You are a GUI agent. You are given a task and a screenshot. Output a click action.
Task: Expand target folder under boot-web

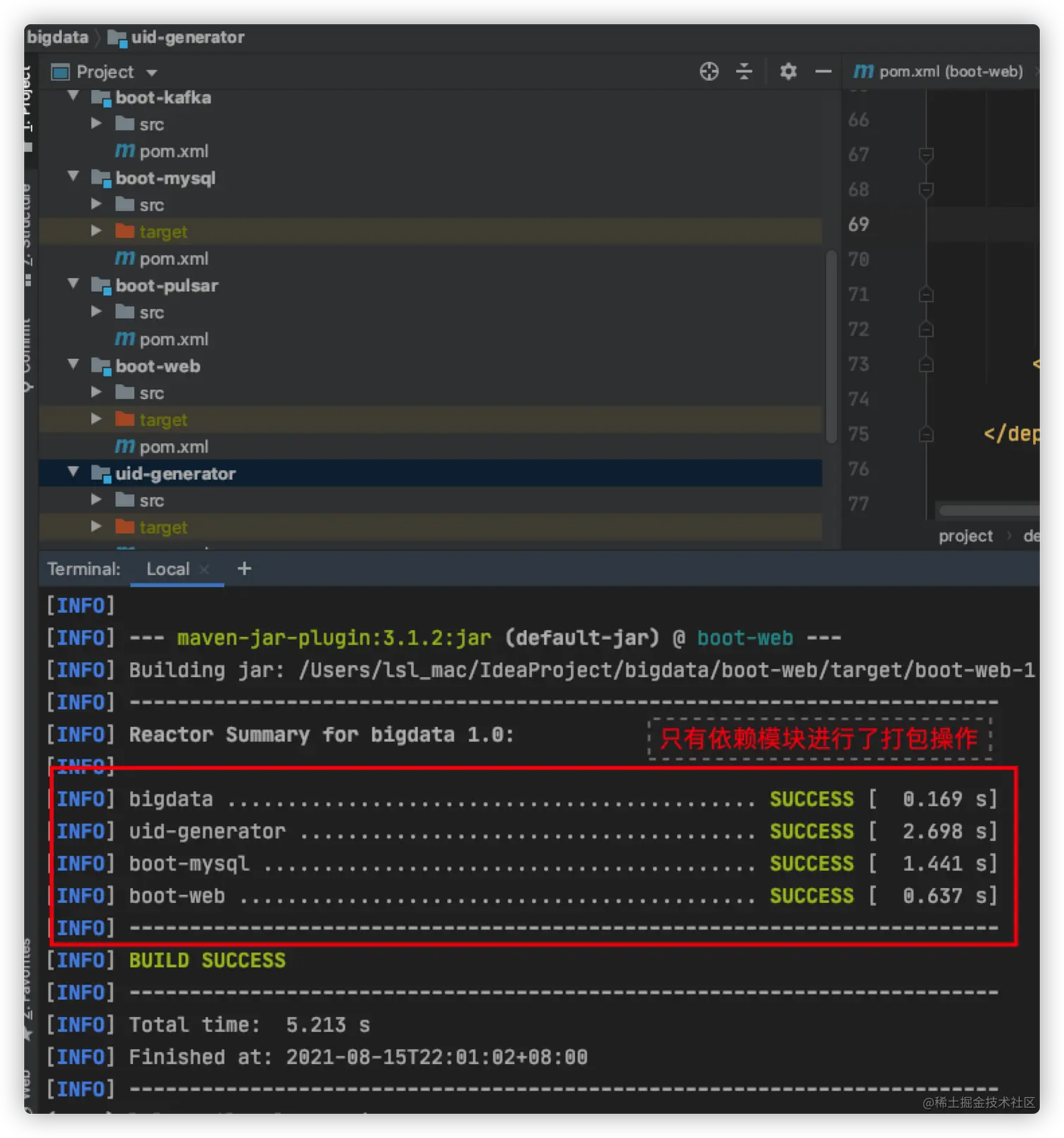pyautogui.click(x=96, y=419)
